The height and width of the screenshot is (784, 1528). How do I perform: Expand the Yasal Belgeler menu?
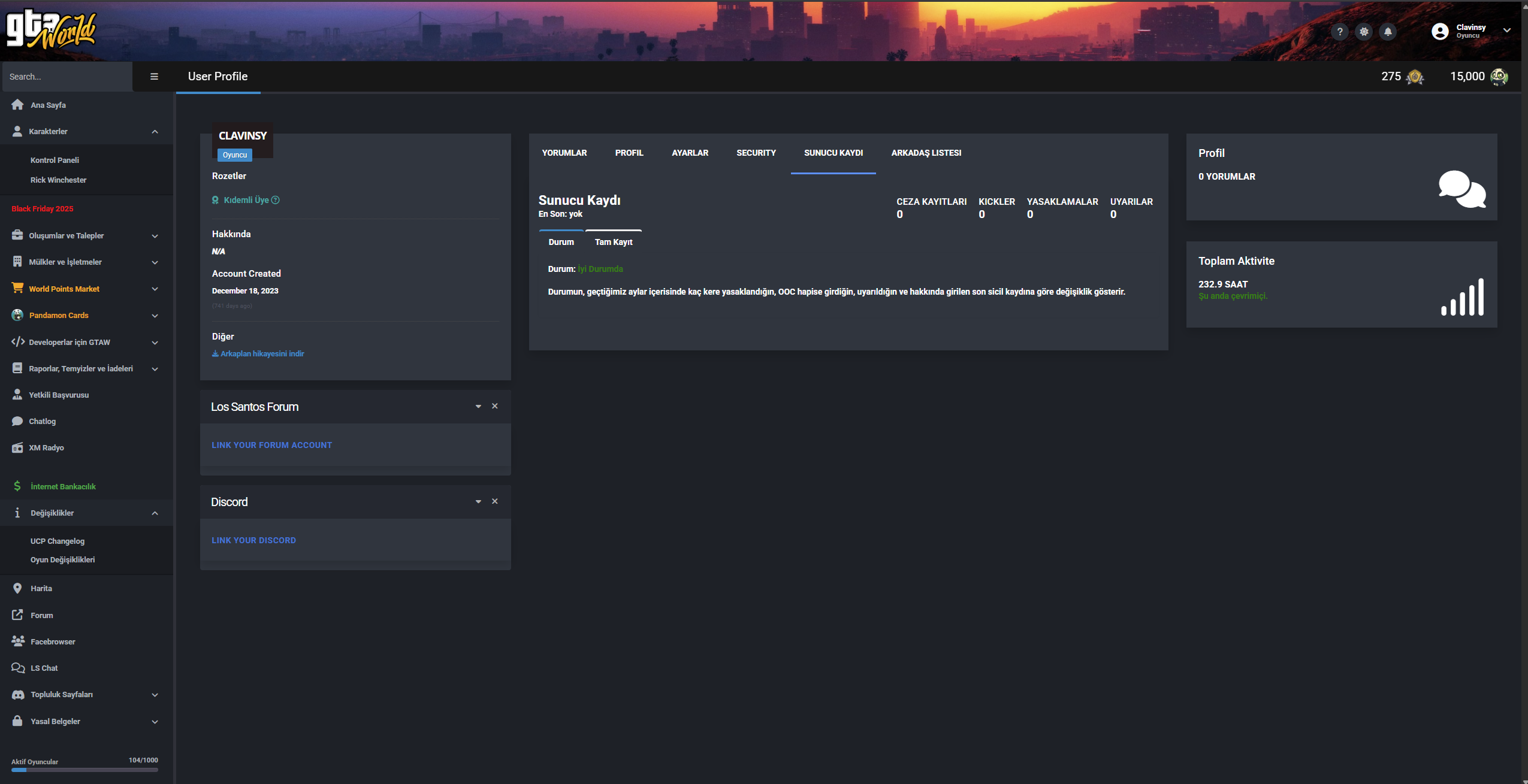pos(155,722)
